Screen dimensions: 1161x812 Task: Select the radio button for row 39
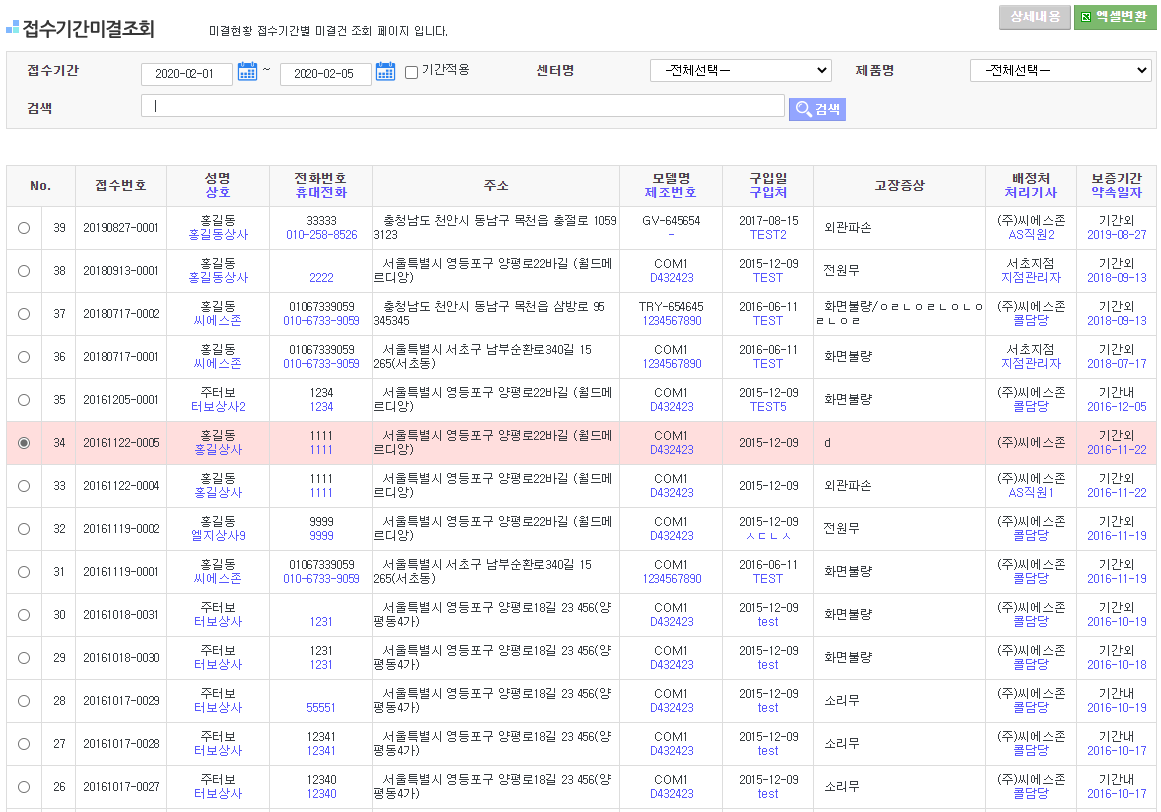click(24, 228)
